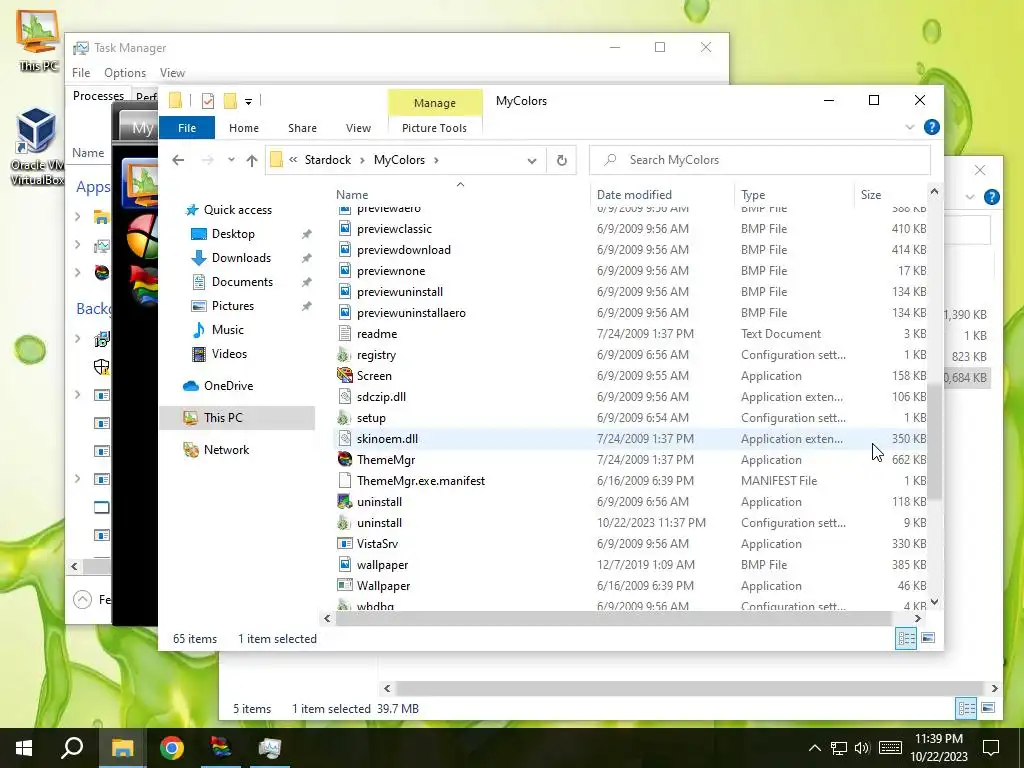Open Options menu in Task Manager
This screenshot has width=1024, height=768.
[125, 73]
